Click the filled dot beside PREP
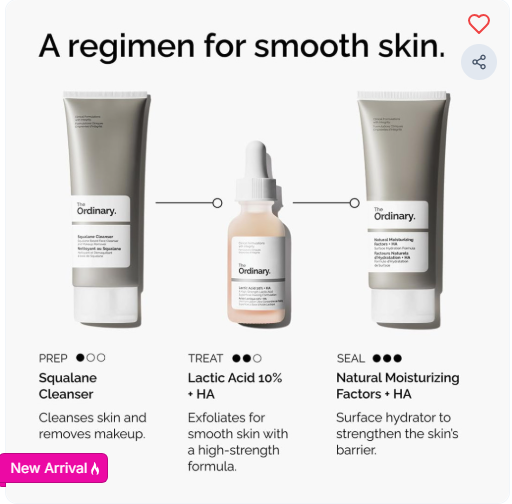Screen dimensions: 512x504 click(80, 358)
